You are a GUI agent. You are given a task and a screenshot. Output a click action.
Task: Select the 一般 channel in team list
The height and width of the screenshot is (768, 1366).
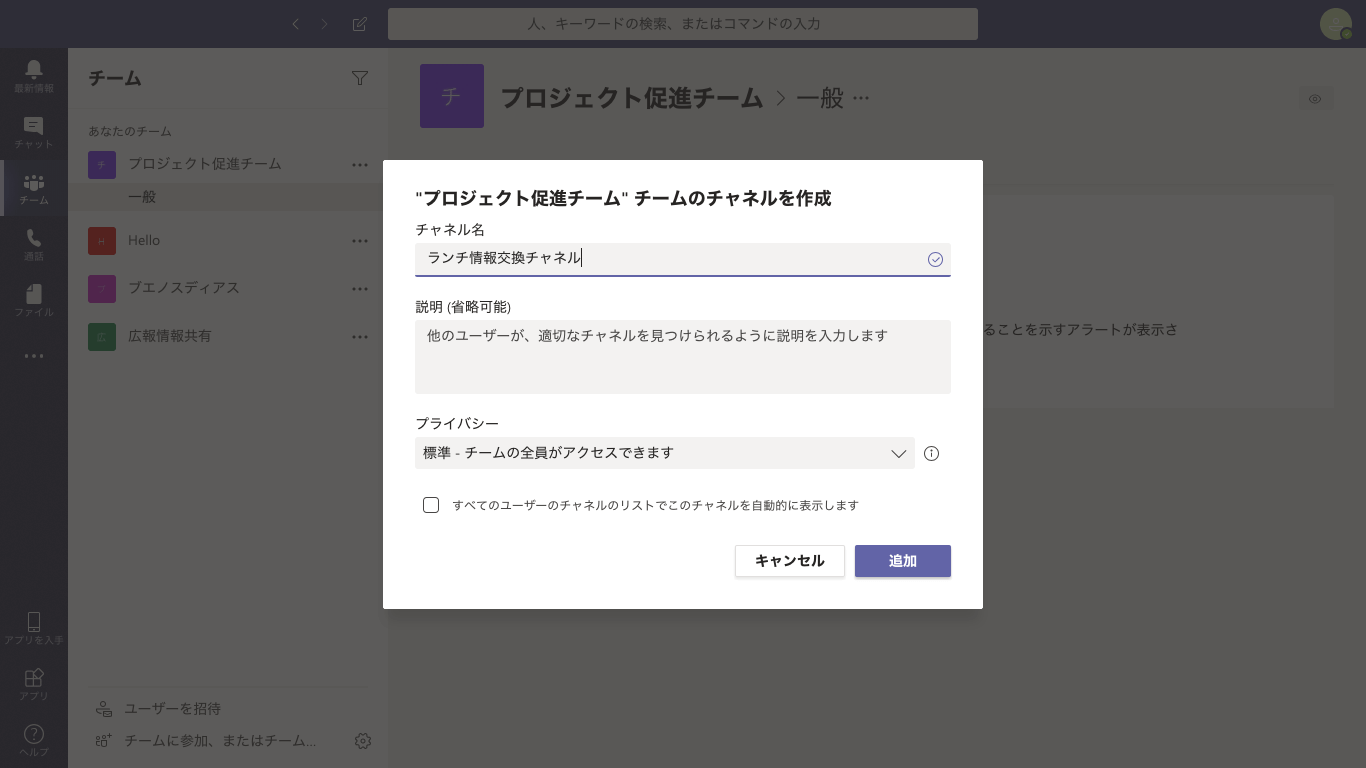point(142,197)
